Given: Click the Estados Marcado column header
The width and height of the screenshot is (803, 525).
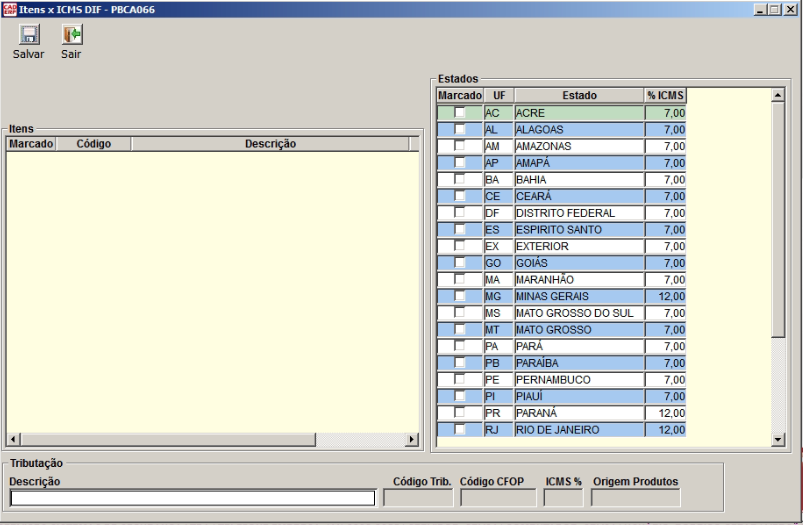Looking at the screenshot, I should pyautogui.click(x=460, y=96).
